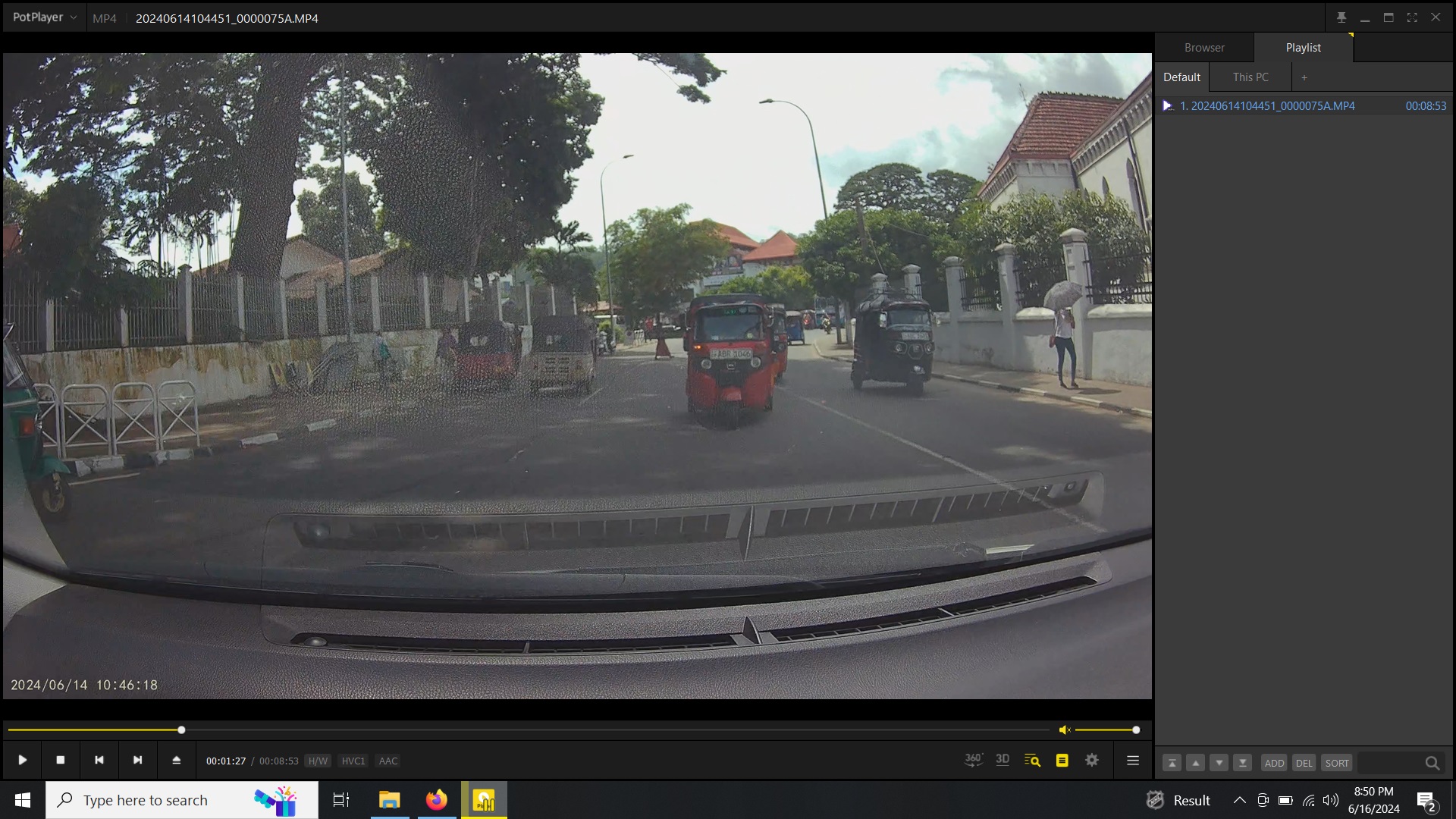Image resolution: width=1456 pixels, height=819 pixels.
Task: Click the ADD button in playlist
Action: (x=1274, y=763)
